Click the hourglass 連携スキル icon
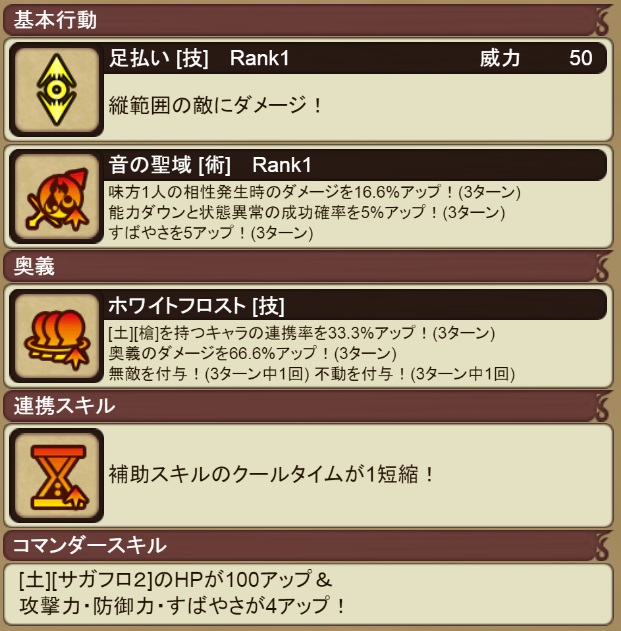Image resolution: width=621 pixels, height=631 pixels. (x=56, y=476)
